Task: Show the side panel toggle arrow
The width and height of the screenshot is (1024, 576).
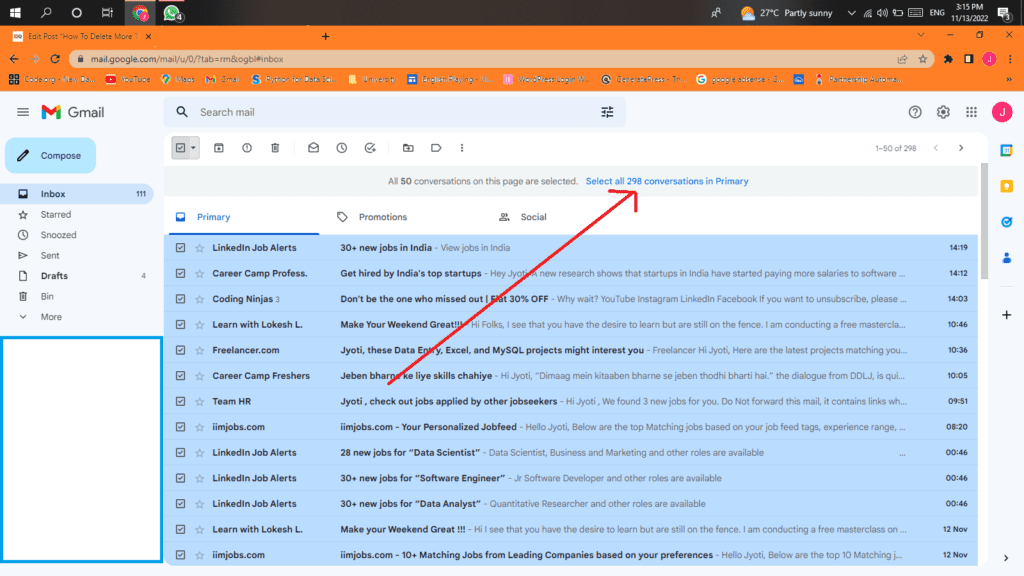Action: 1006,558
